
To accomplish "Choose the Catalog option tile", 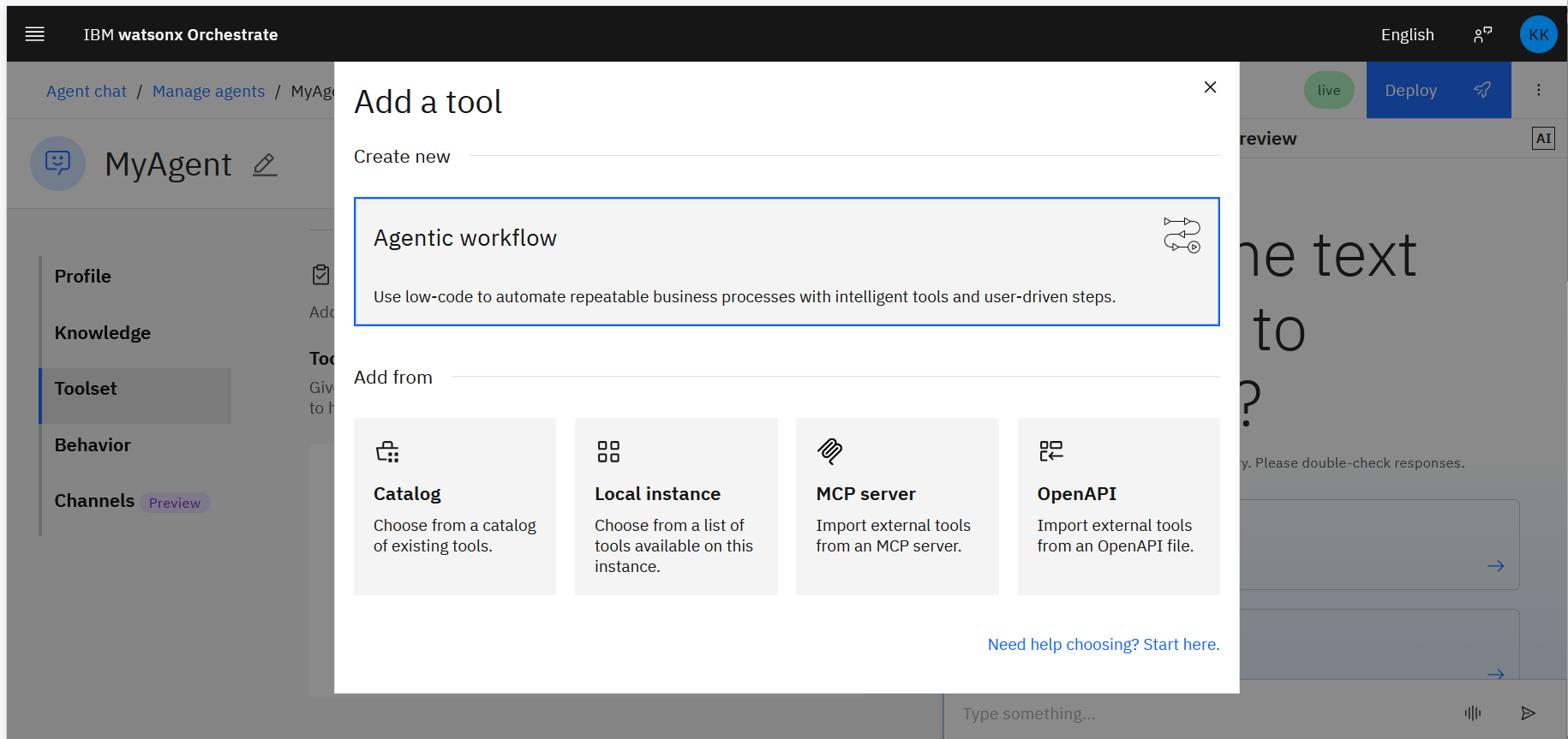I will click(455, 506).
